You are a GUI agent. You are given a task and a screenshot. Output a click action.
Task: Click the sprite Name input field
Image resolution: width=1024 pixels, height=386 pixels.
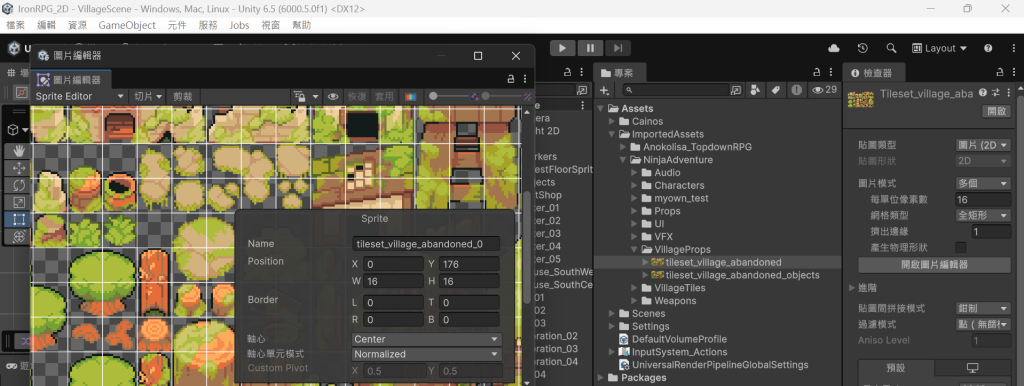point(426,244)
